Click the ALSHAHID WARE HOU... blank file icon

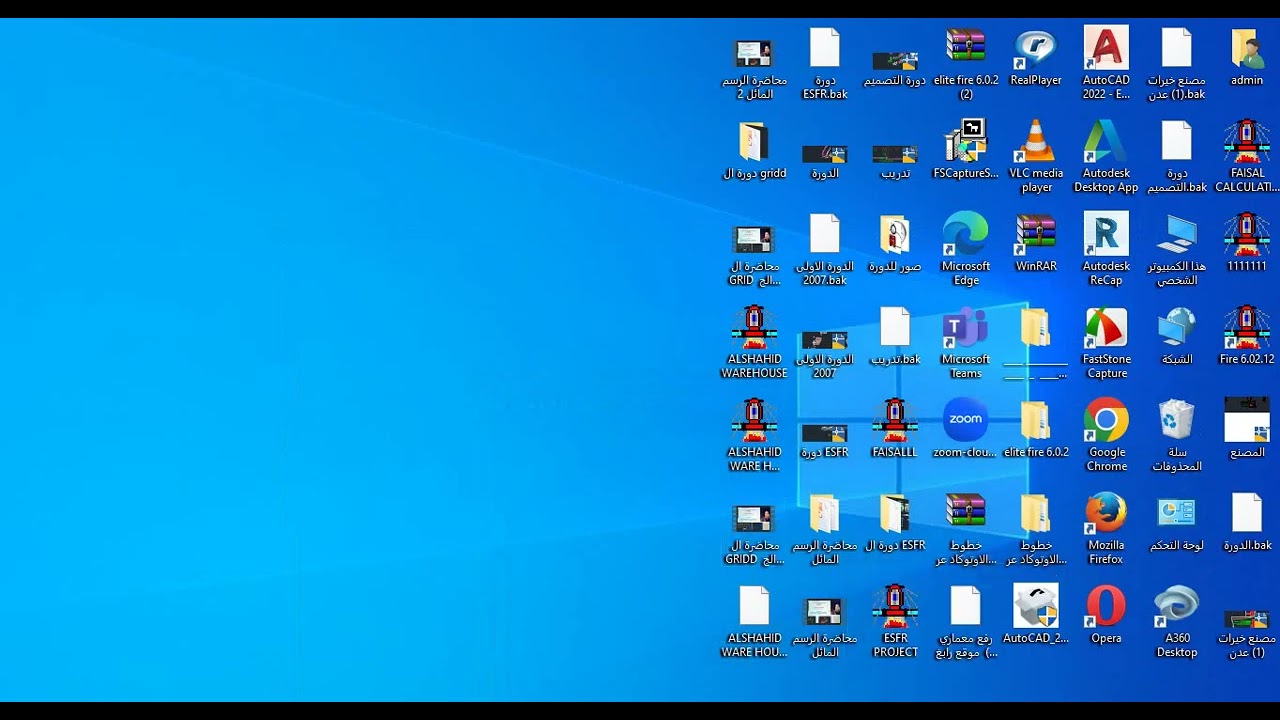754,622
